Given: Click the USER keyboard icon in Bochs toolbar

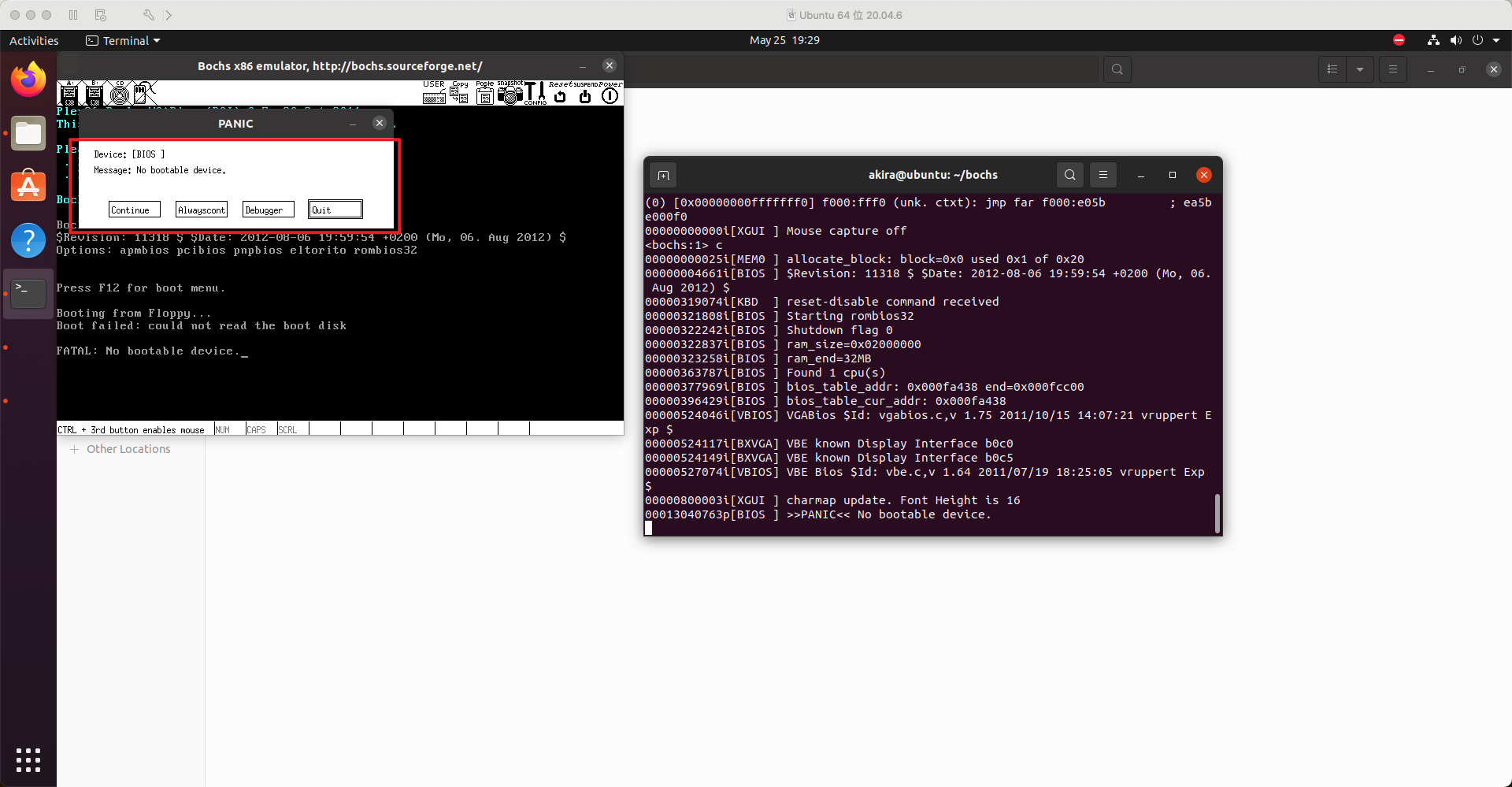Looking at the screenshot, I should click(434, 93).
